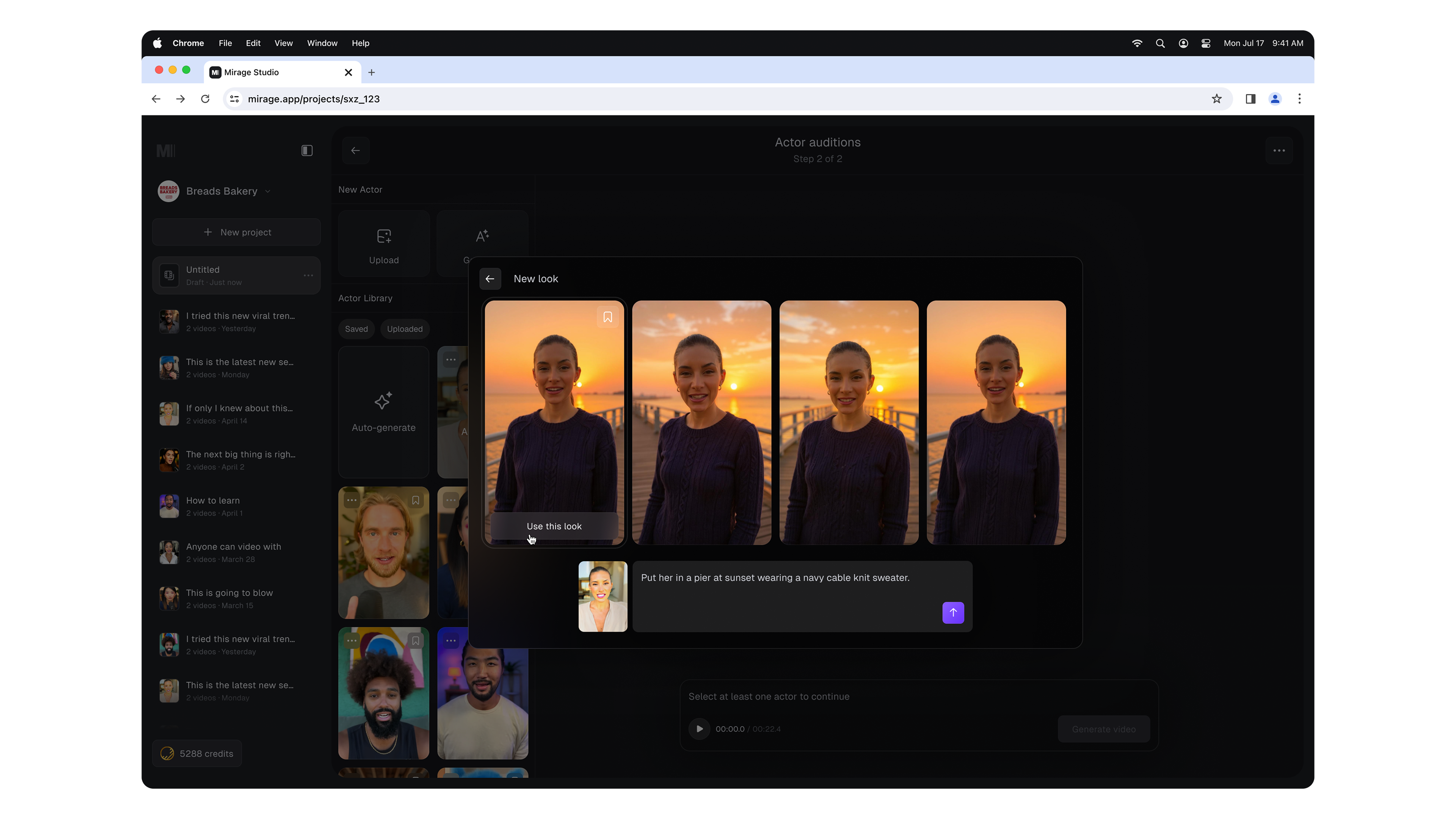Bookmark the blond bearded actor thumbnail
The height and width of the screenshot is (819, 1456).
416,500
